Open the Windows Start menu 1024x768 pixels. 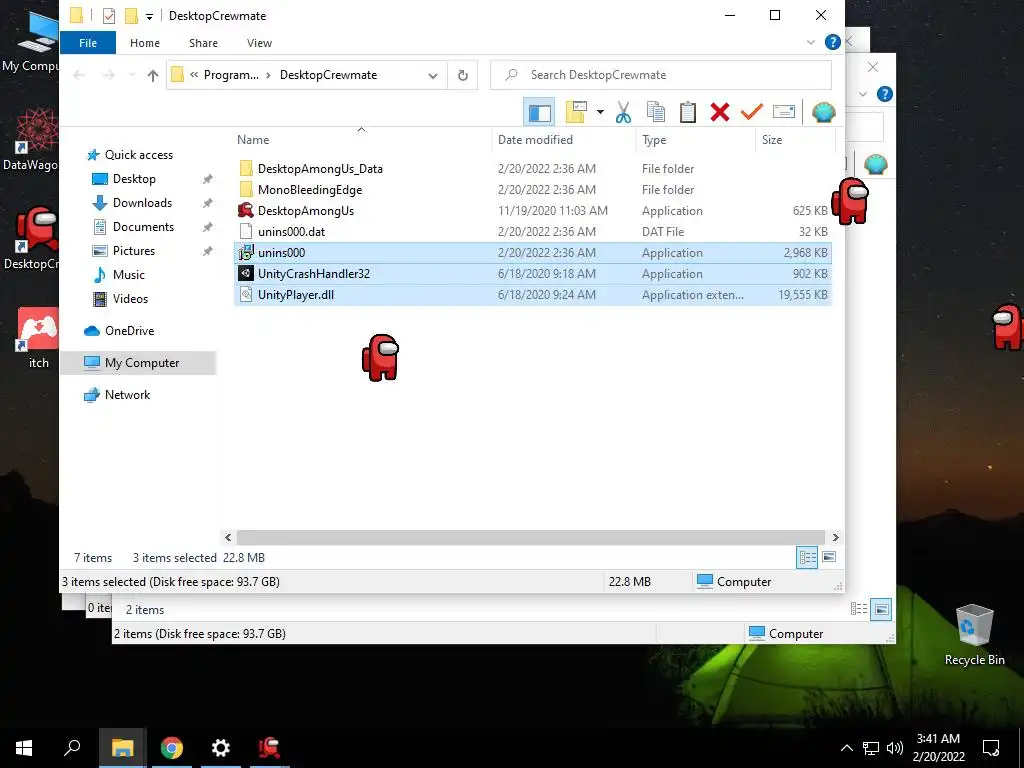tap(24, 748)
